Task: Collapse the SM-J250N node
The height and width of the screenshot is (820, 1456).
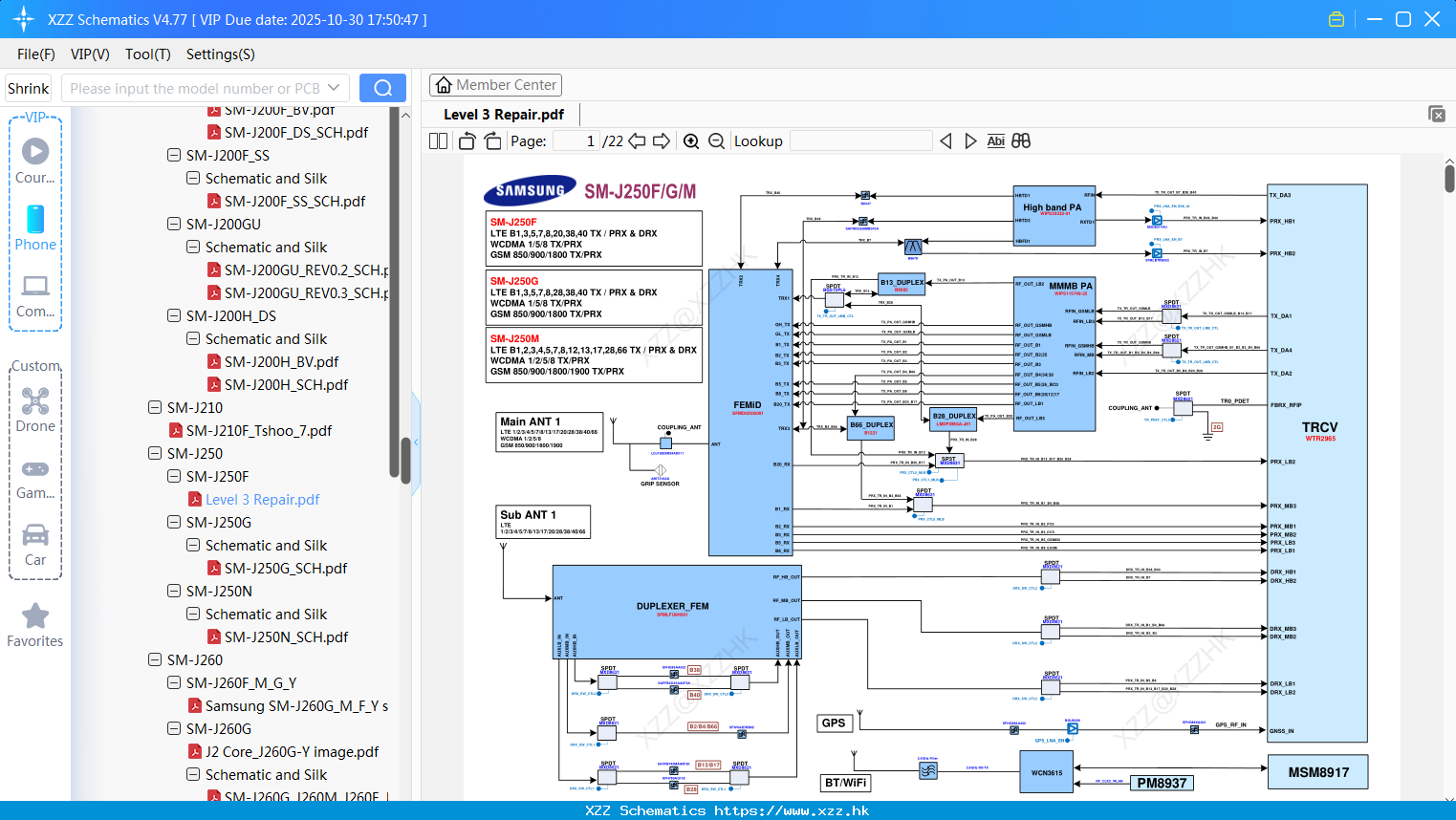Action: (174, 591)
